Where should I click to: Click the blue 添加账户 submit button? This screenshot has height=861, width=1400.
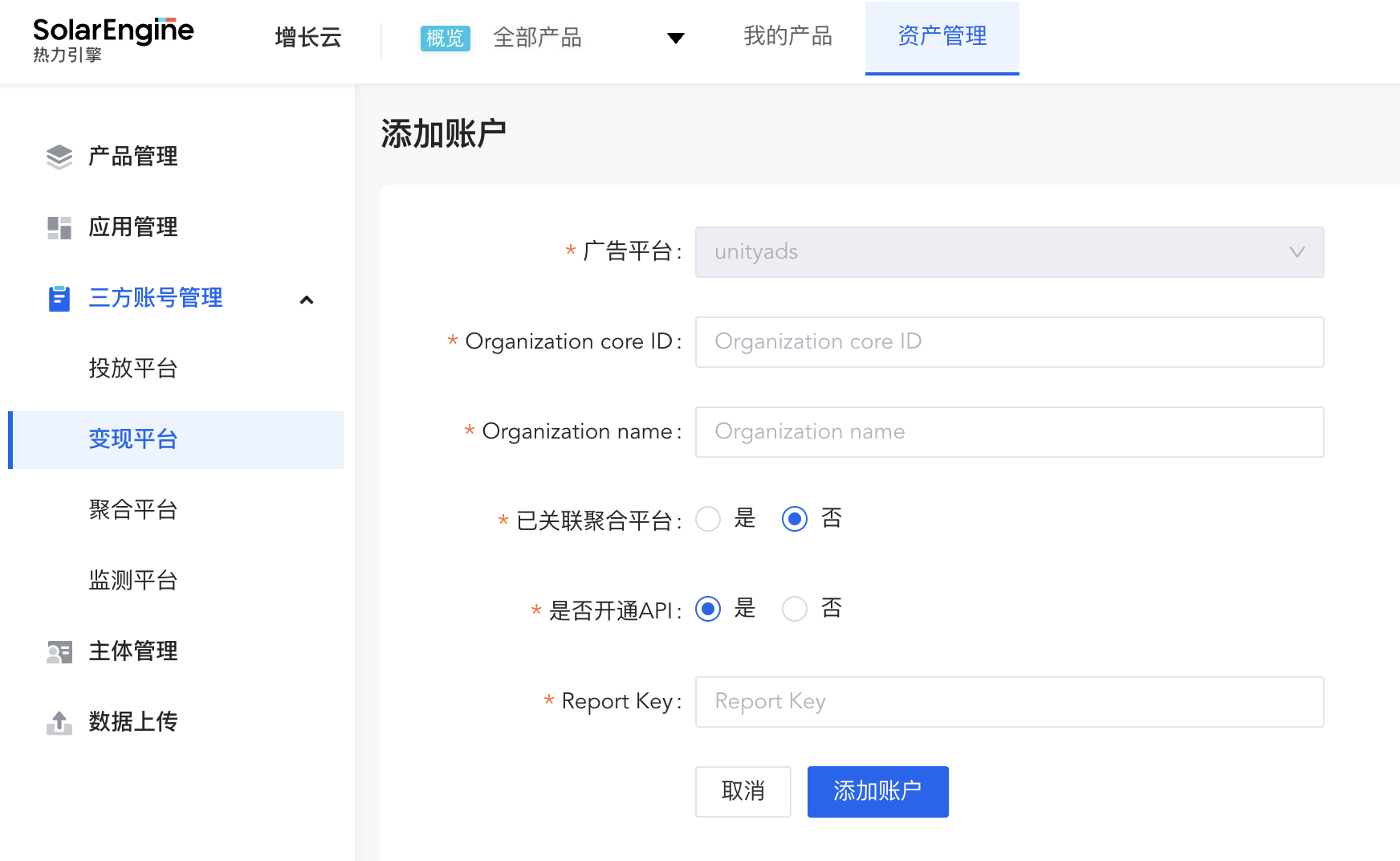point(877,791)
